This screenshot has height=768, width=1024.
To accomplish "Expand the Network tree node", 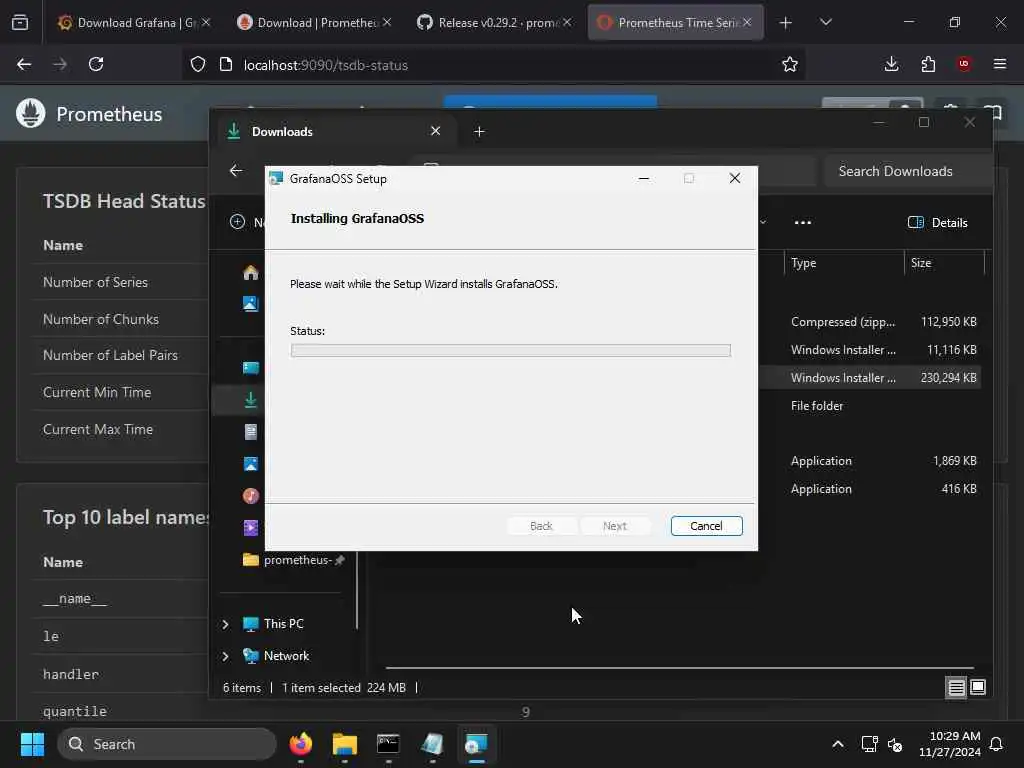I will 225,656.
